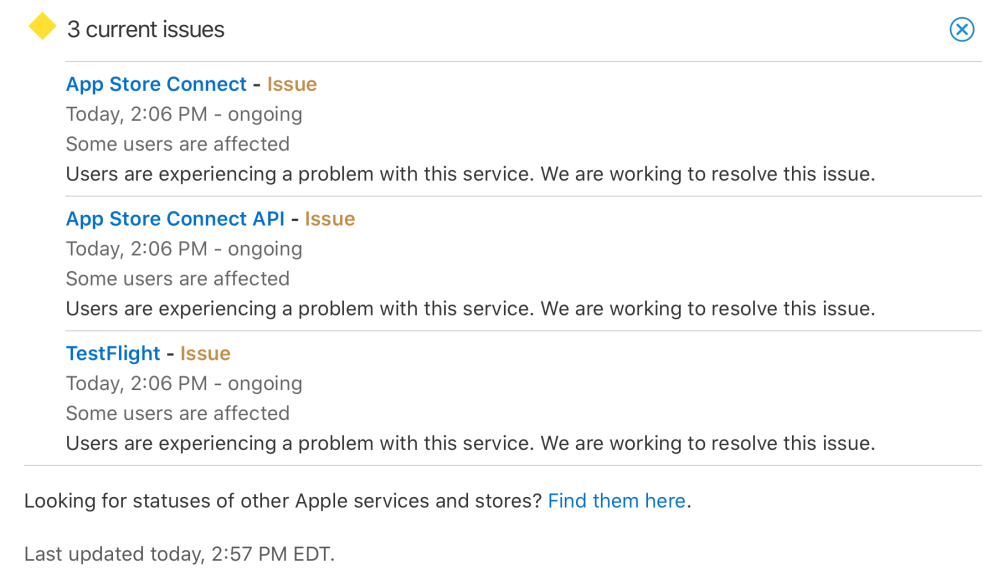Click "Some users are affected" under App Store Connect

tap(178, 144)
